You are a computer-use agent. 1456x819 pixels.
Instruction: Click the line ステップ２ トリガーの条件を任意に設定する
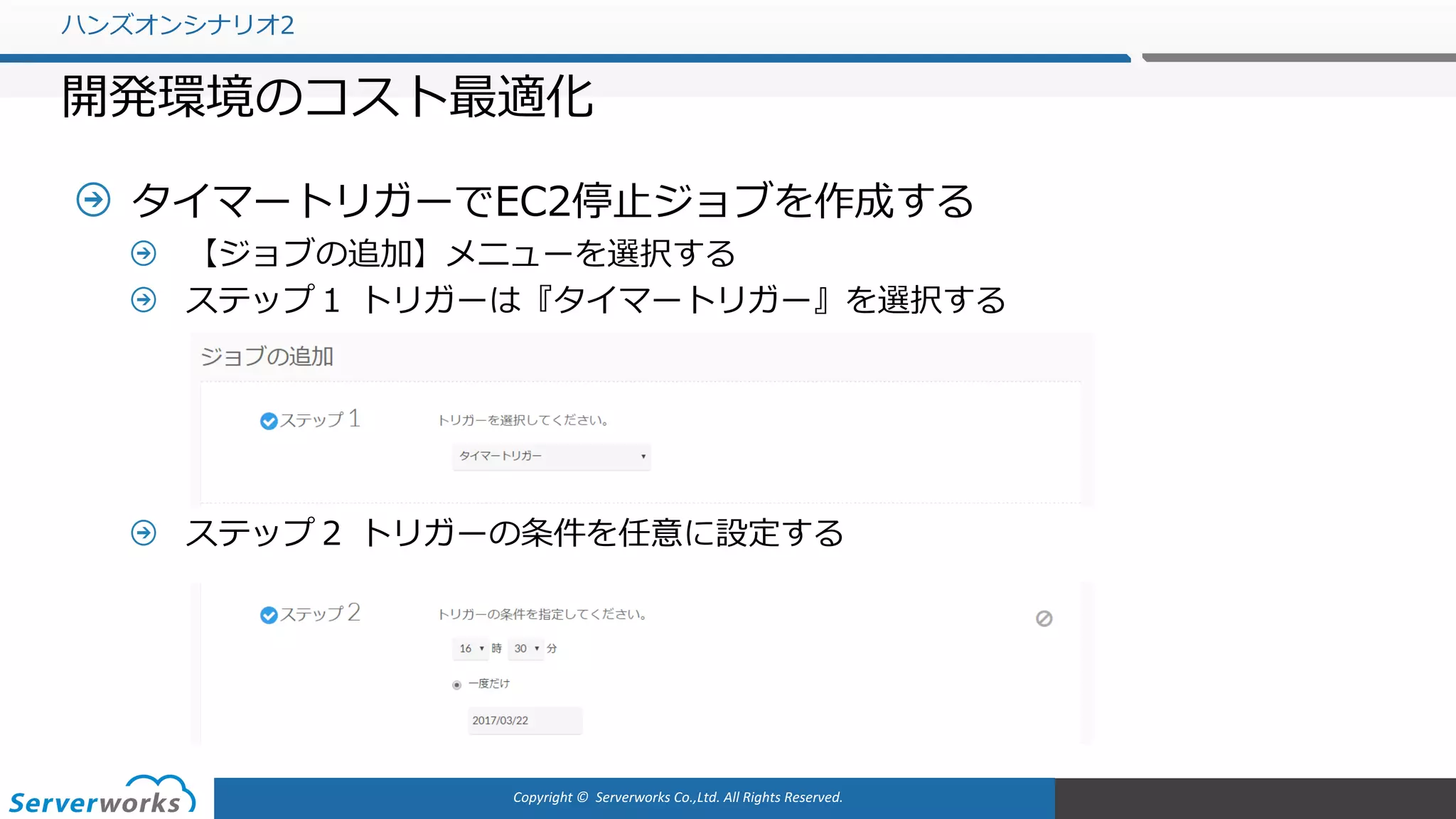[x=514, y=532]
